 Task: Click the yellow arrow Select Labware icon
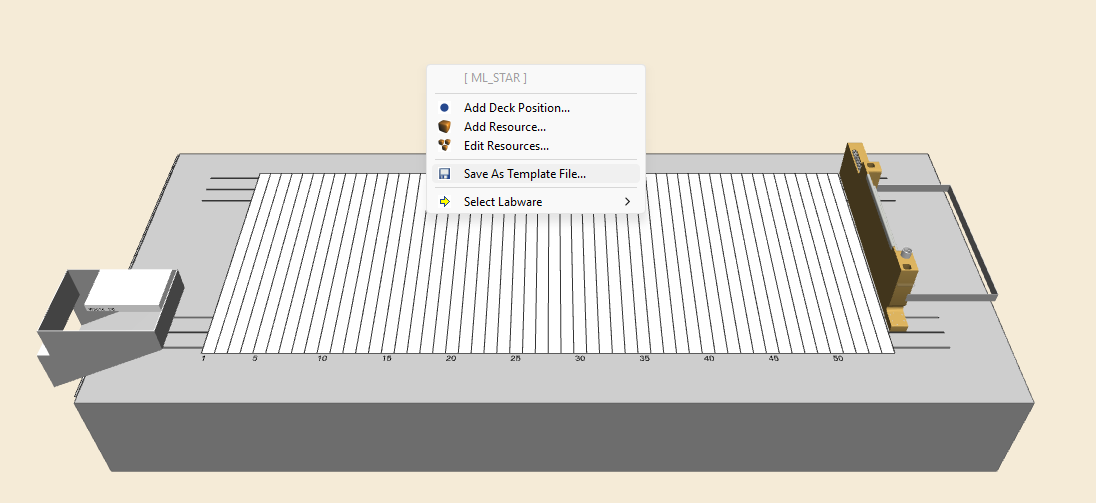(x=445, y=202)
